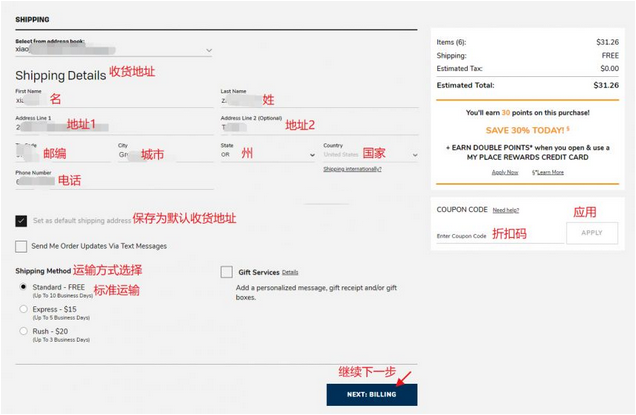
Task: Open the coupon Need help link
Action: (505, 210)
